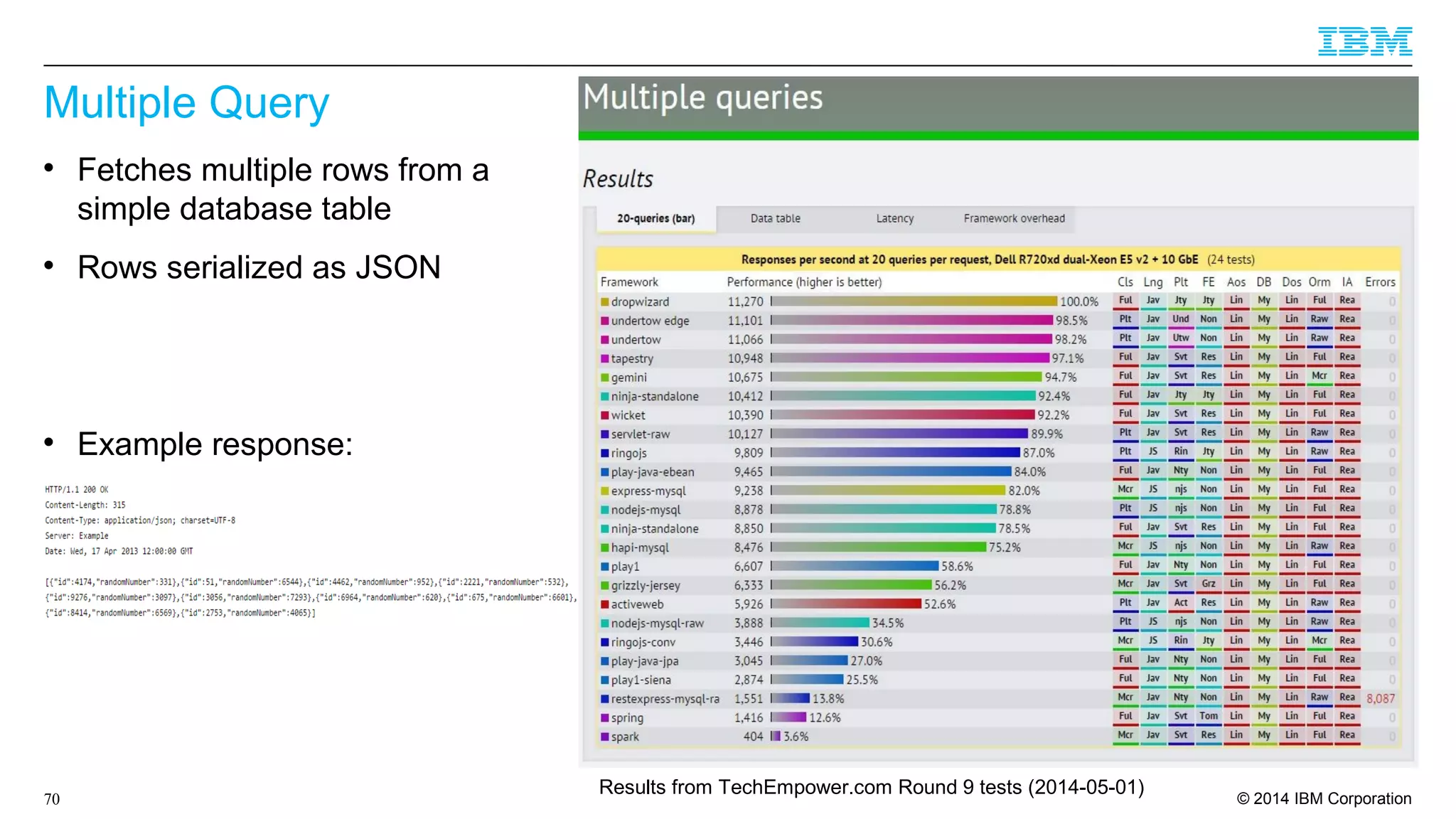Click the 2014 IBM Corporation copyright
The height and width of the screenshot is (819, 1456).
click(x=1324, y=798)
